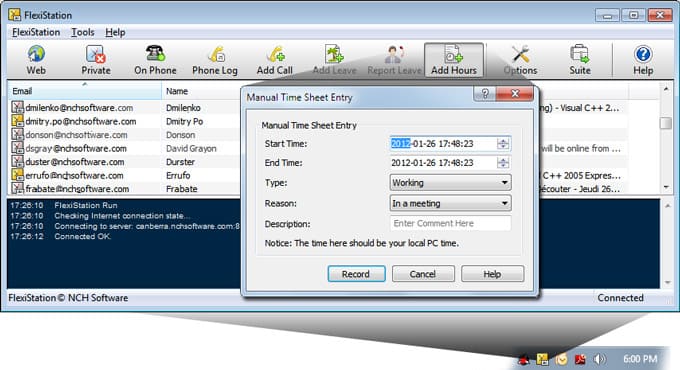Click the orange round tray icon

point(561,359)
